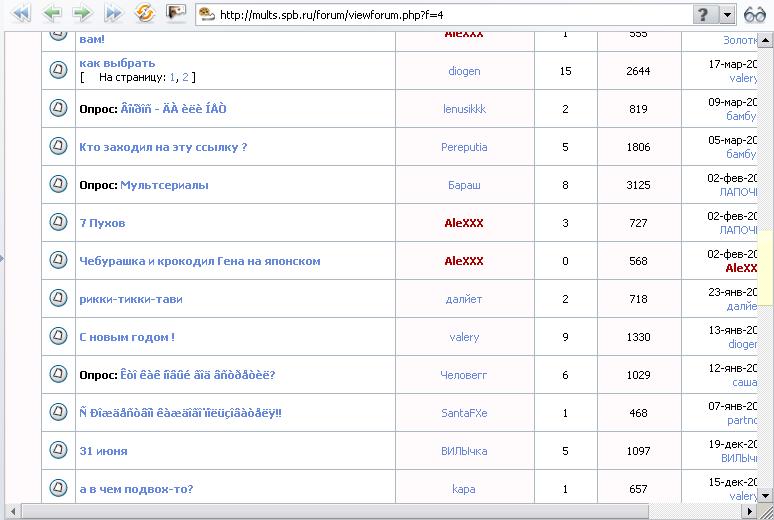
Task: Open 'Чебурашка и крокодил Гена на японском' topic
Action: [x=200, y=261]
